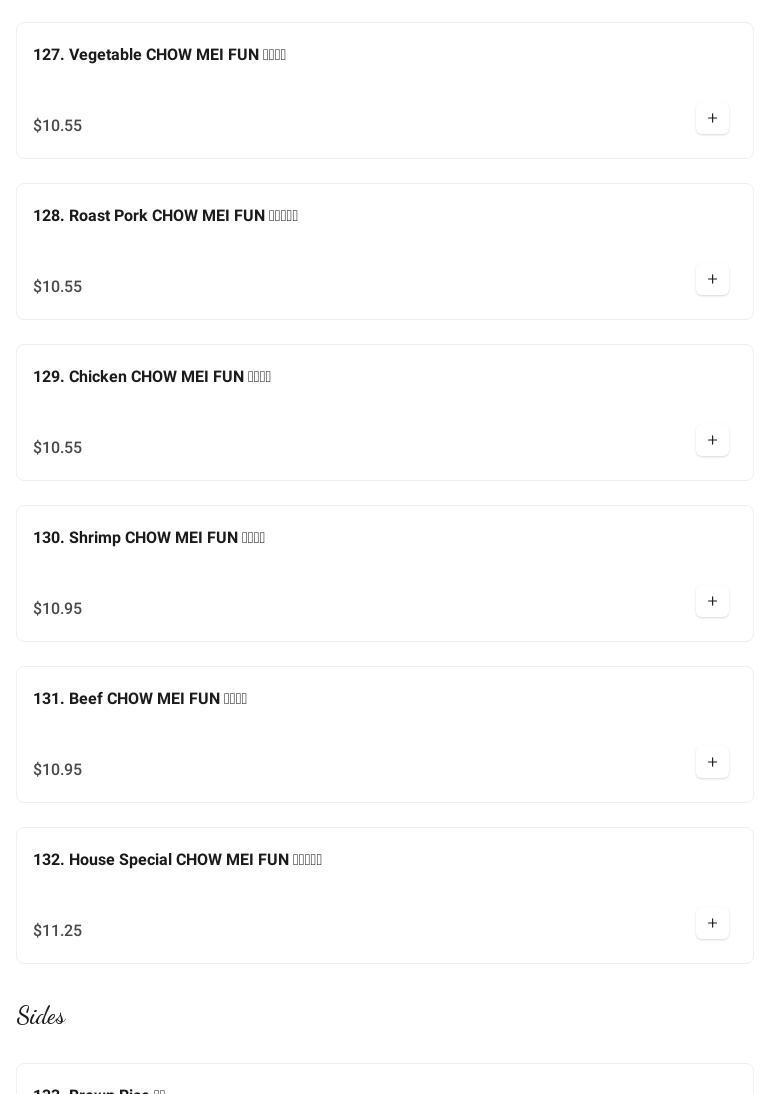
Task: Open the 129 Chicken Chow Mei Fun item
Action: [152, 377]
